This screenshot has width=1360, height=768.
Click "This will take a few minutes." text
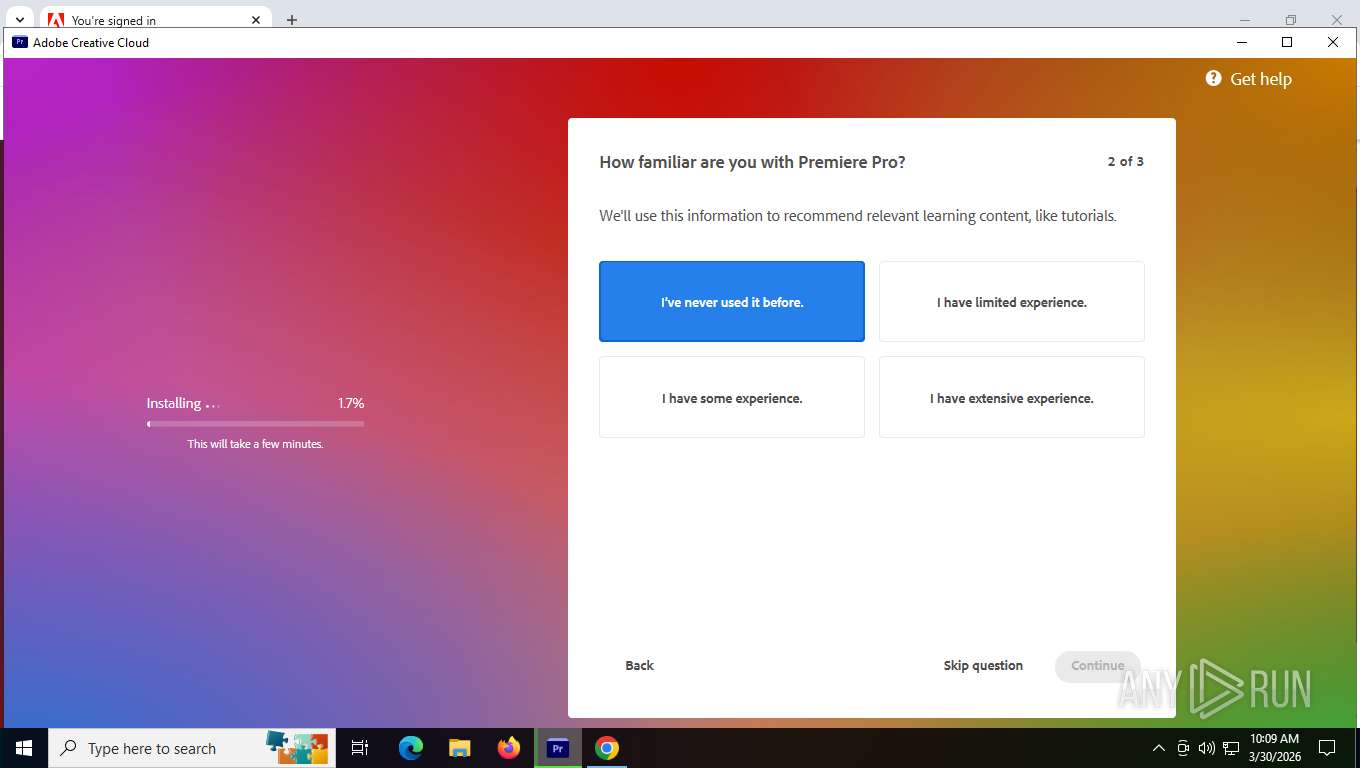255,444
